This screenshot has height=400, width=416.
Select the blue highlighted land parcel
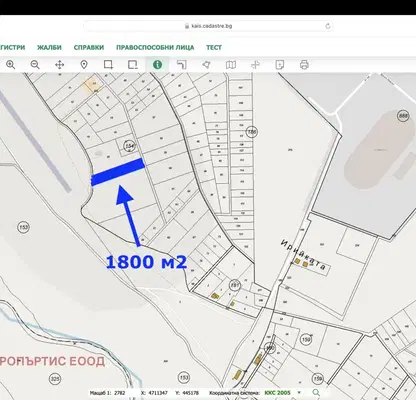[118, 172]
